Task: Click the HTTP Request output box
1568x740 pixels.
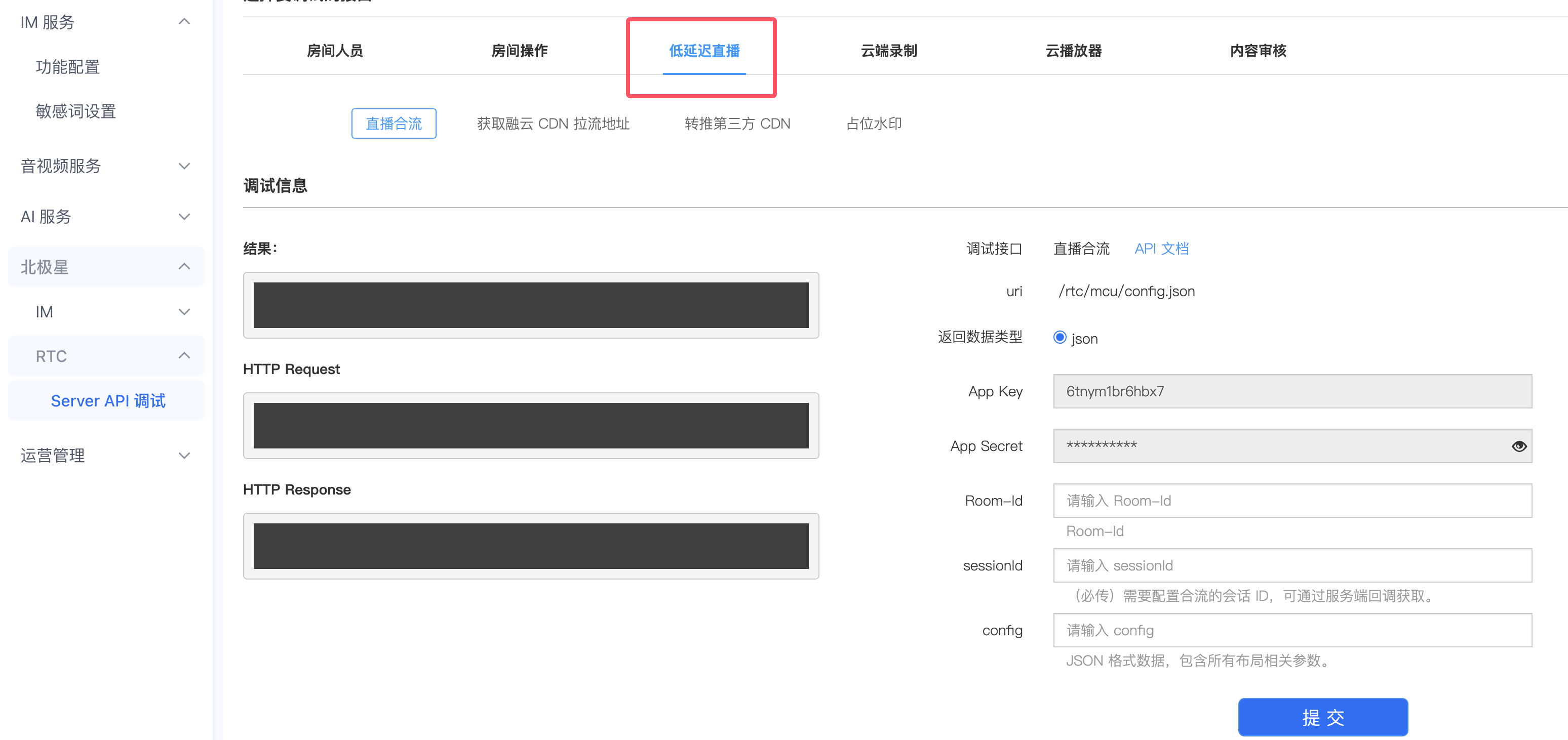Action: click(531, 425)
